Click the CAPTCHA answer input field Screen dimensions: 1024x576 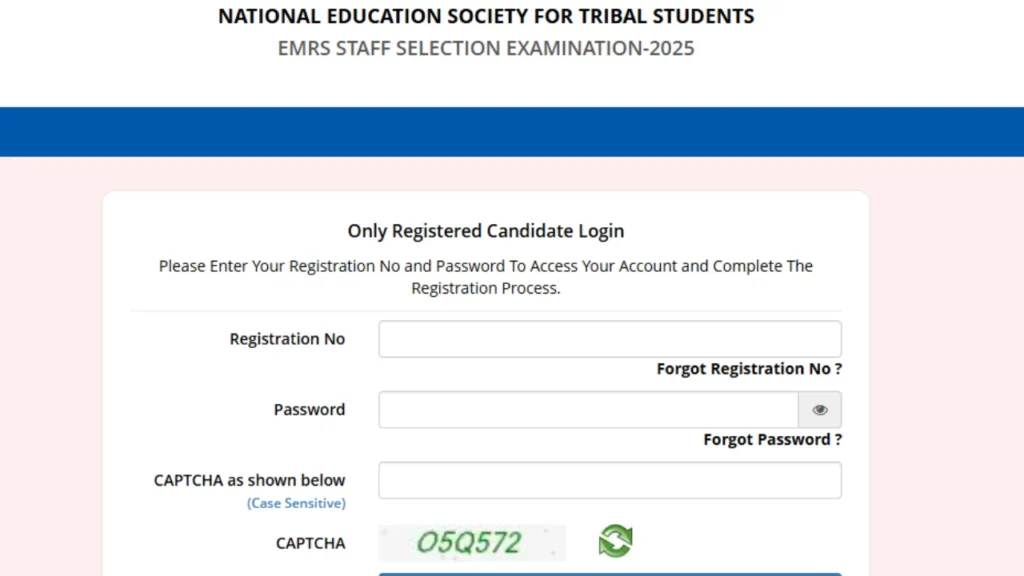pos(609,480)
